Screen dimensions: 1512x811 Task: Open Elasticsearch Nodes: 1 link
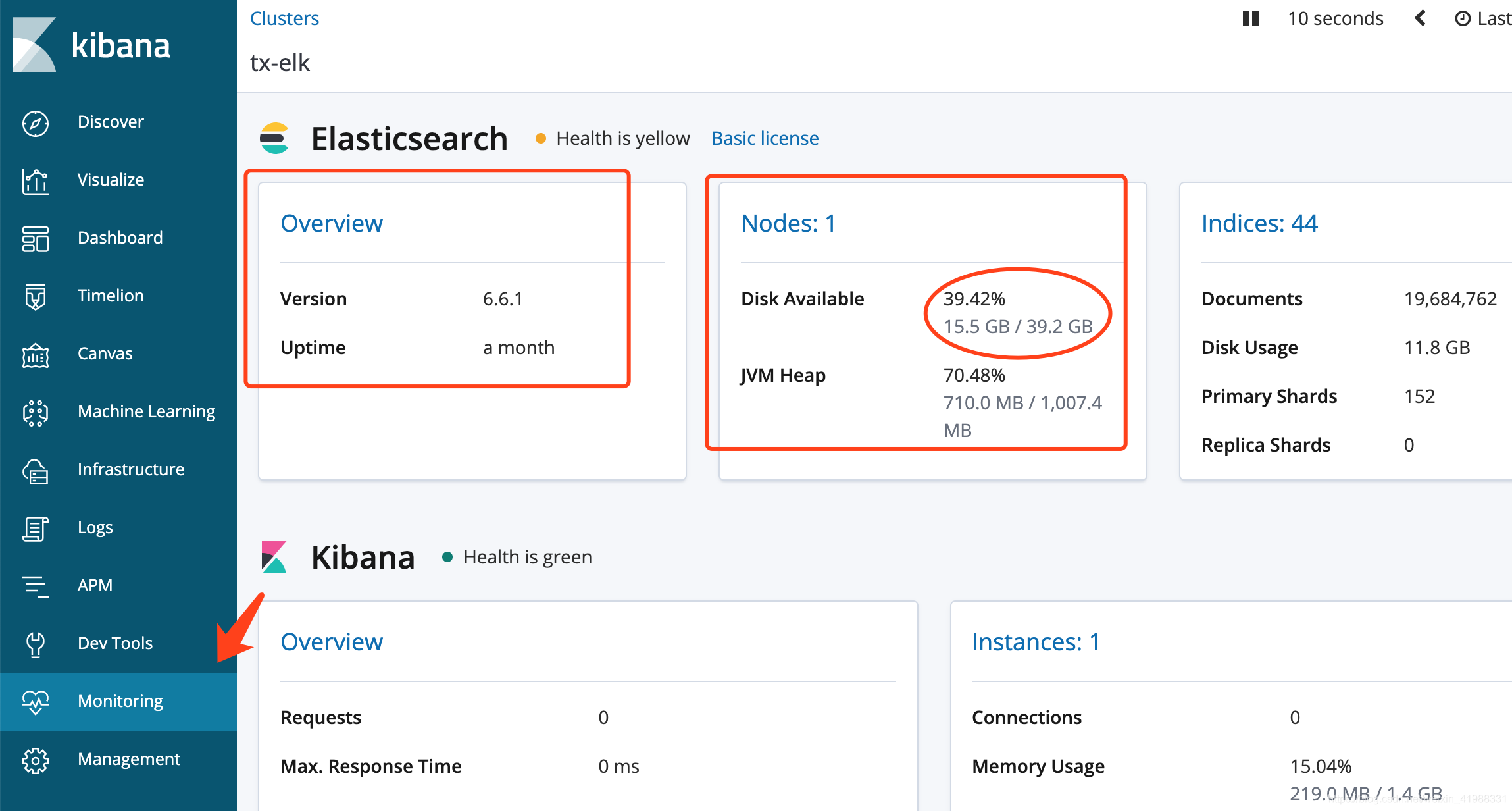[x=788, y=224]
